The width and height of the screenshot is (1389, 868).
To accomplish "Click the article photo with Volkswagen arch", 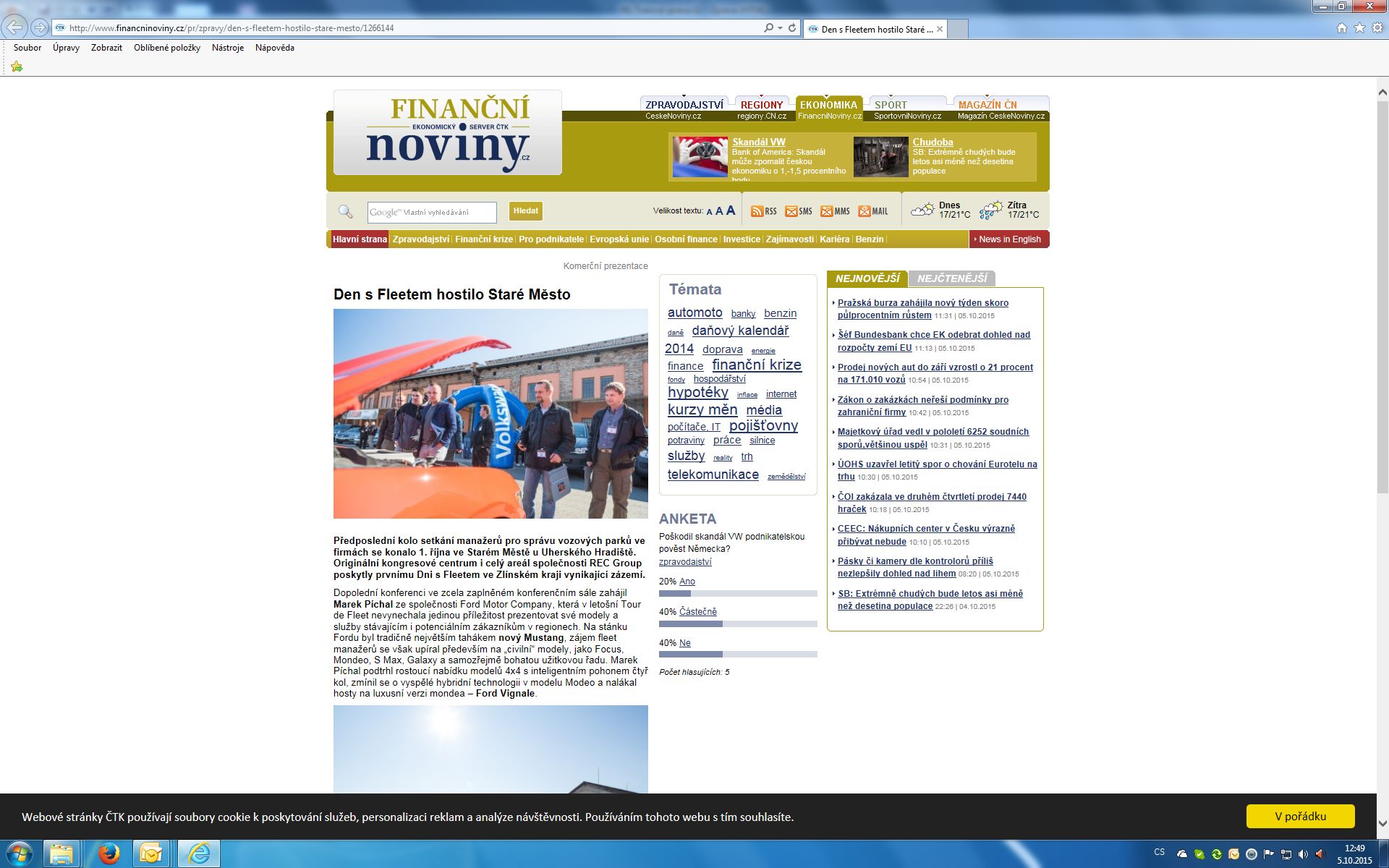I will click(490, 414).
